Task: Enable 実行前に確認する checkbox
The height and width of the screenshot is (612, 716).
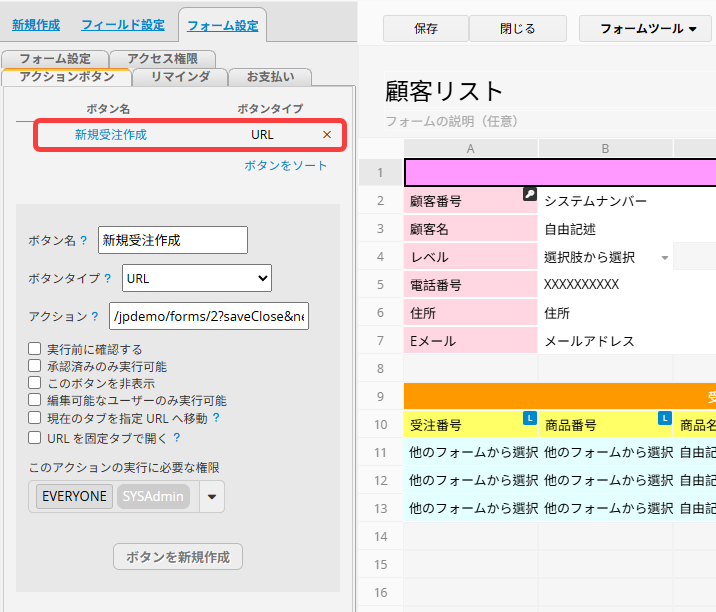Action: click(x=35, y=350)
